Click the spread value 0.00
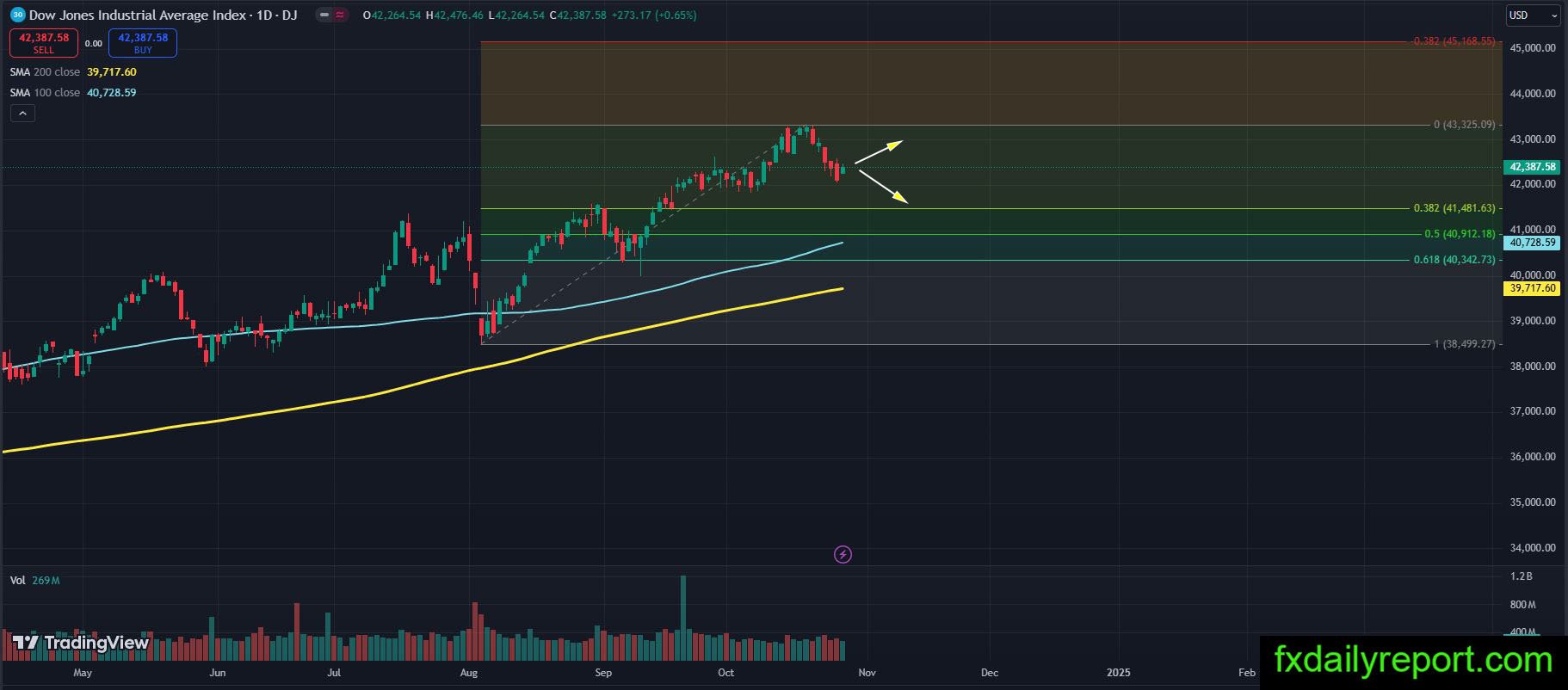Viewport: 1568px width, 690px height. [x=93, y=44]
